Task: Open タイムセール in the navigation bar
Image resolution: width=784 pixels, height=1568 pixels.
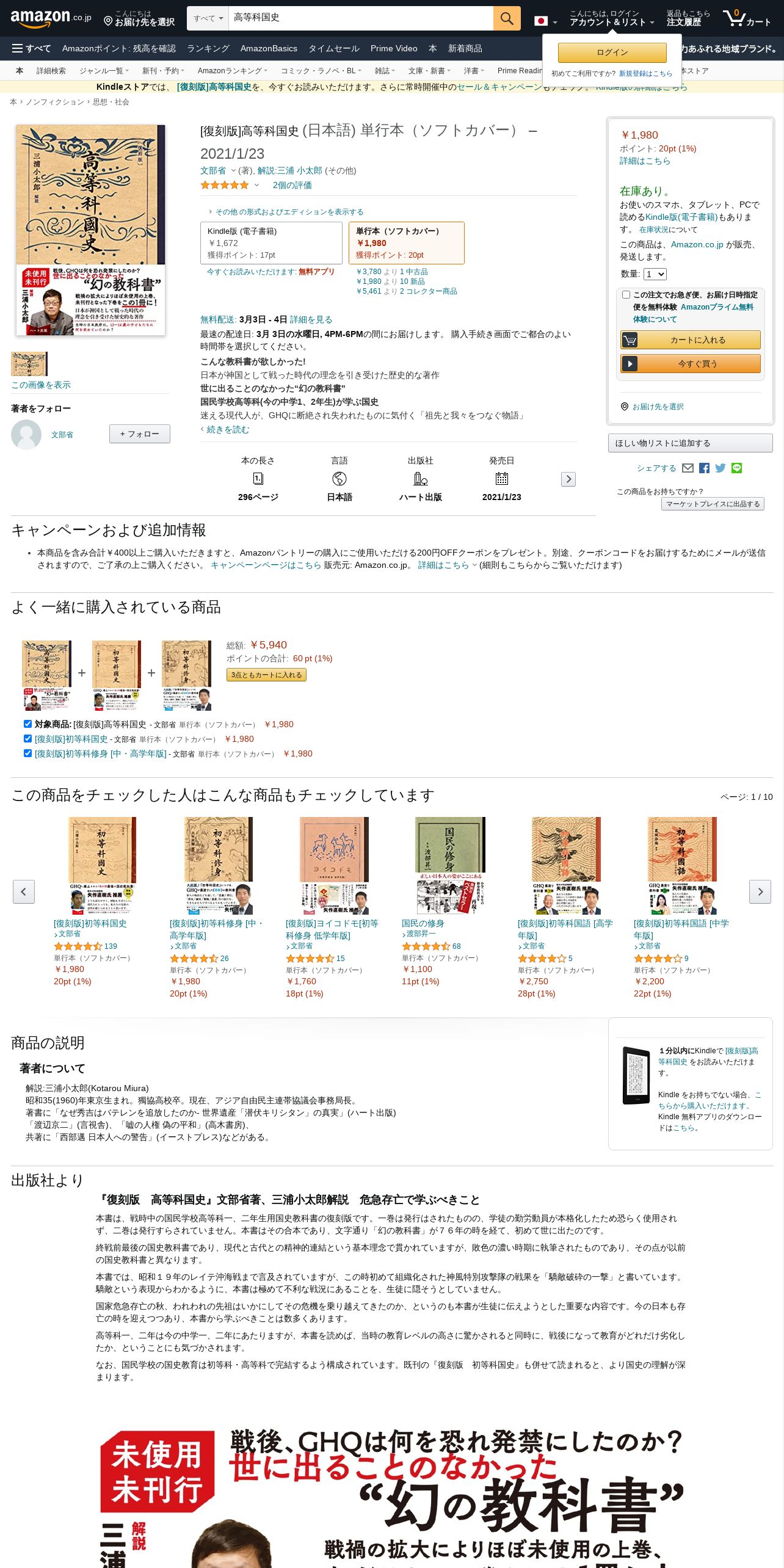Action: (334, 48)
